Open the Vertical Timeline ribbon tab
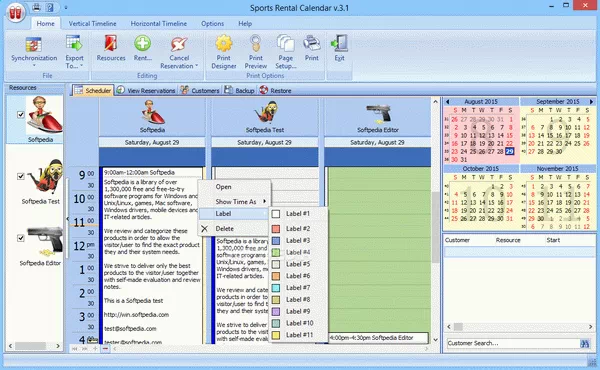The width and height of the screenshot is (600, 370). [x=93, y=23]
